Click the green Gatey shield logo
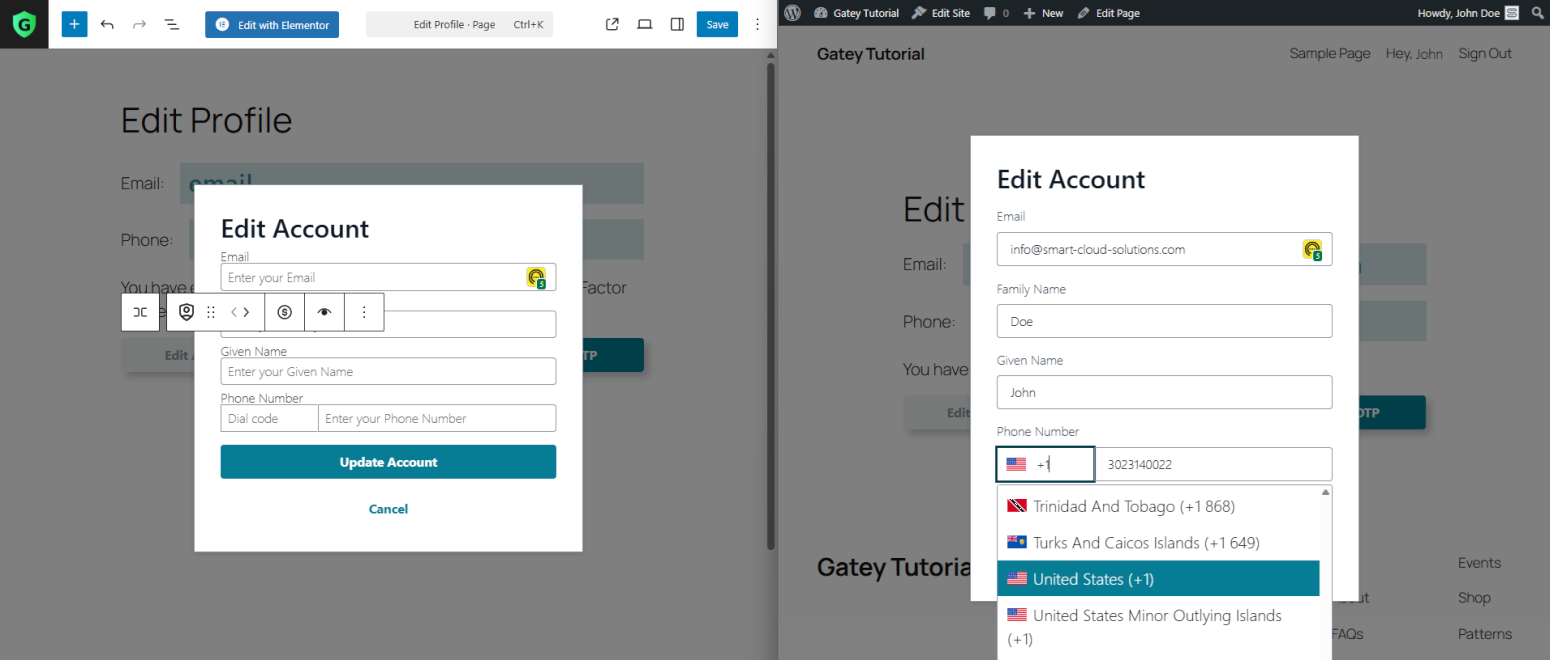 pyautogui.click(x=24, y=24)
